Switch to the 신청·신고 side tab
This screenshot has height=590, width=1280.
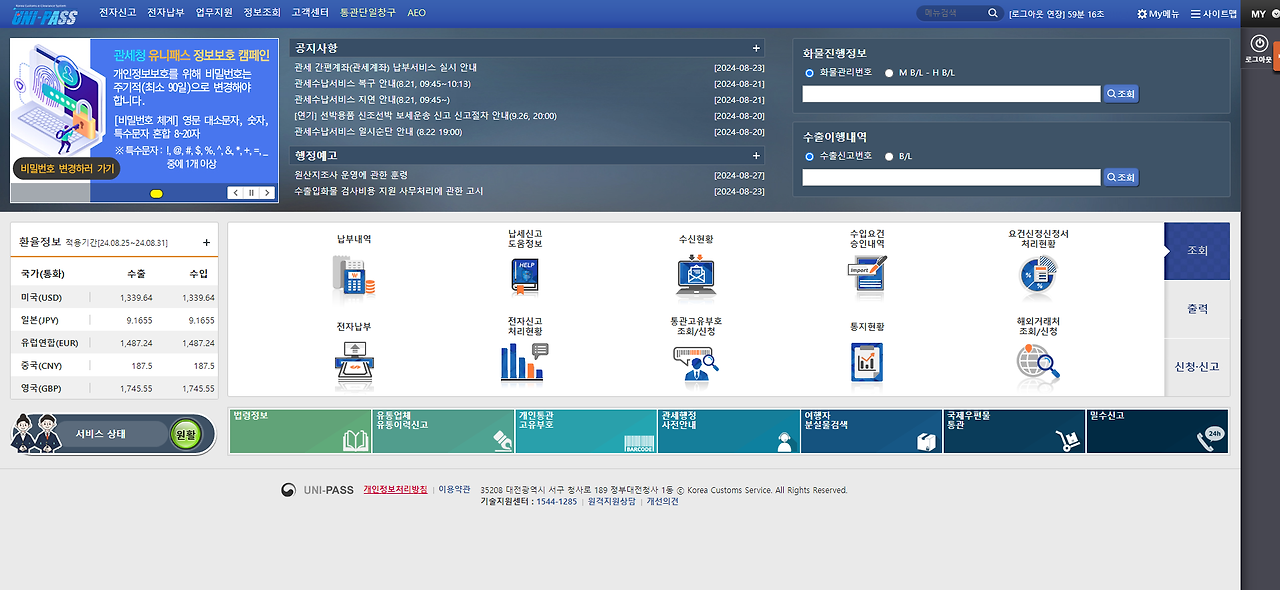pyautogui.click(x=1197, y=367)
